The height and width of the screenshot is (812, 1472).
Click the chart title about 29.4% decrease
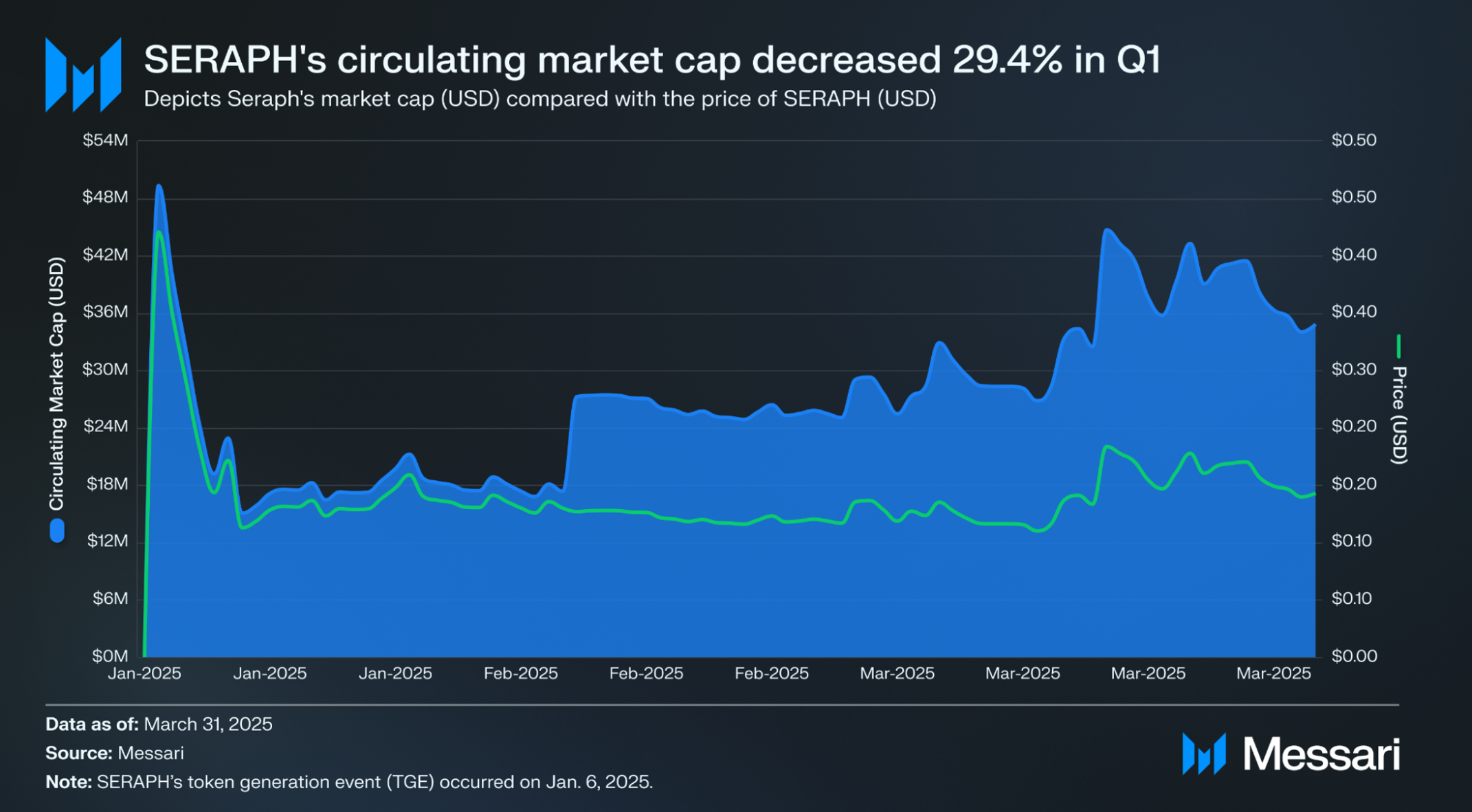click(652, 60)
